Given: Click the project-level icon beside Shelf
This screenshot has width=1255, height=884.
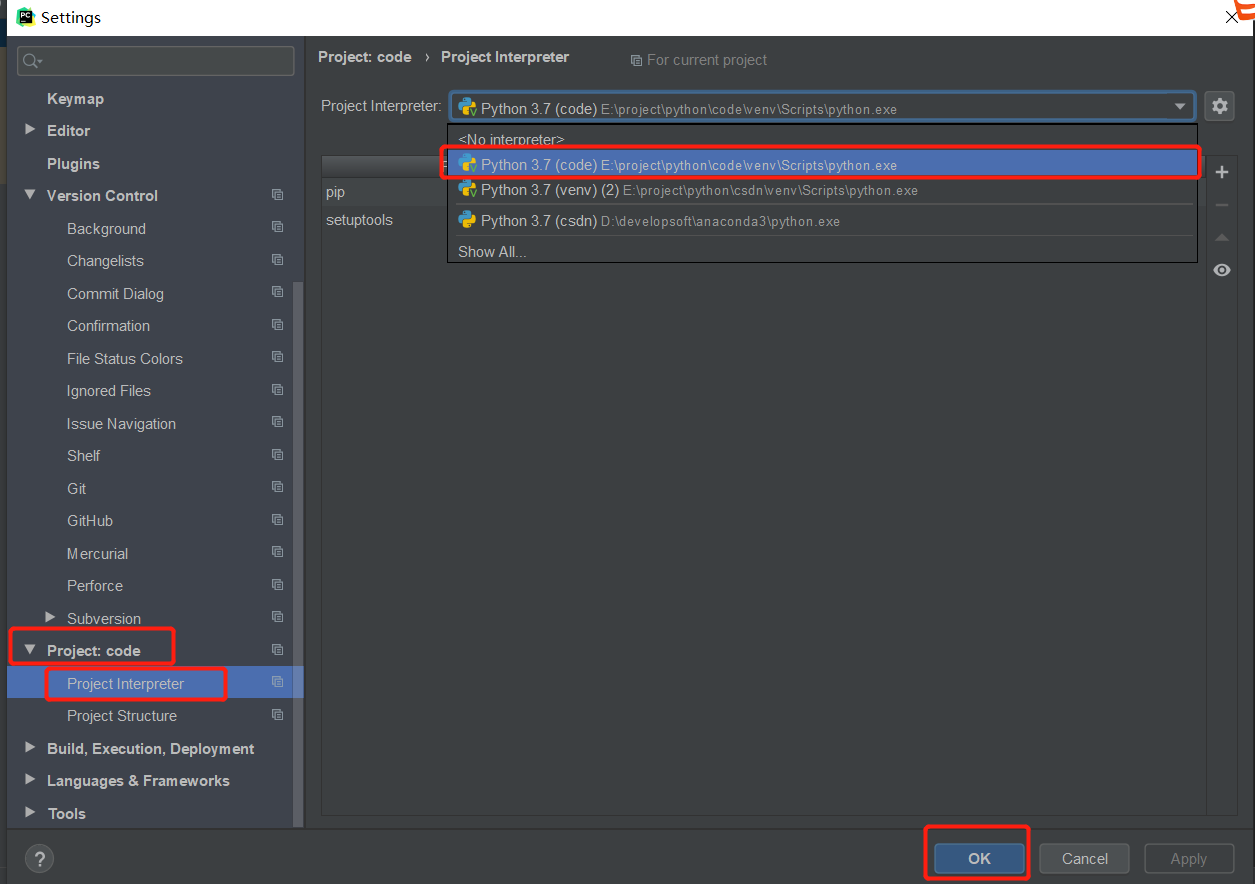Looking at the screenshot, I should pos(277,455).
